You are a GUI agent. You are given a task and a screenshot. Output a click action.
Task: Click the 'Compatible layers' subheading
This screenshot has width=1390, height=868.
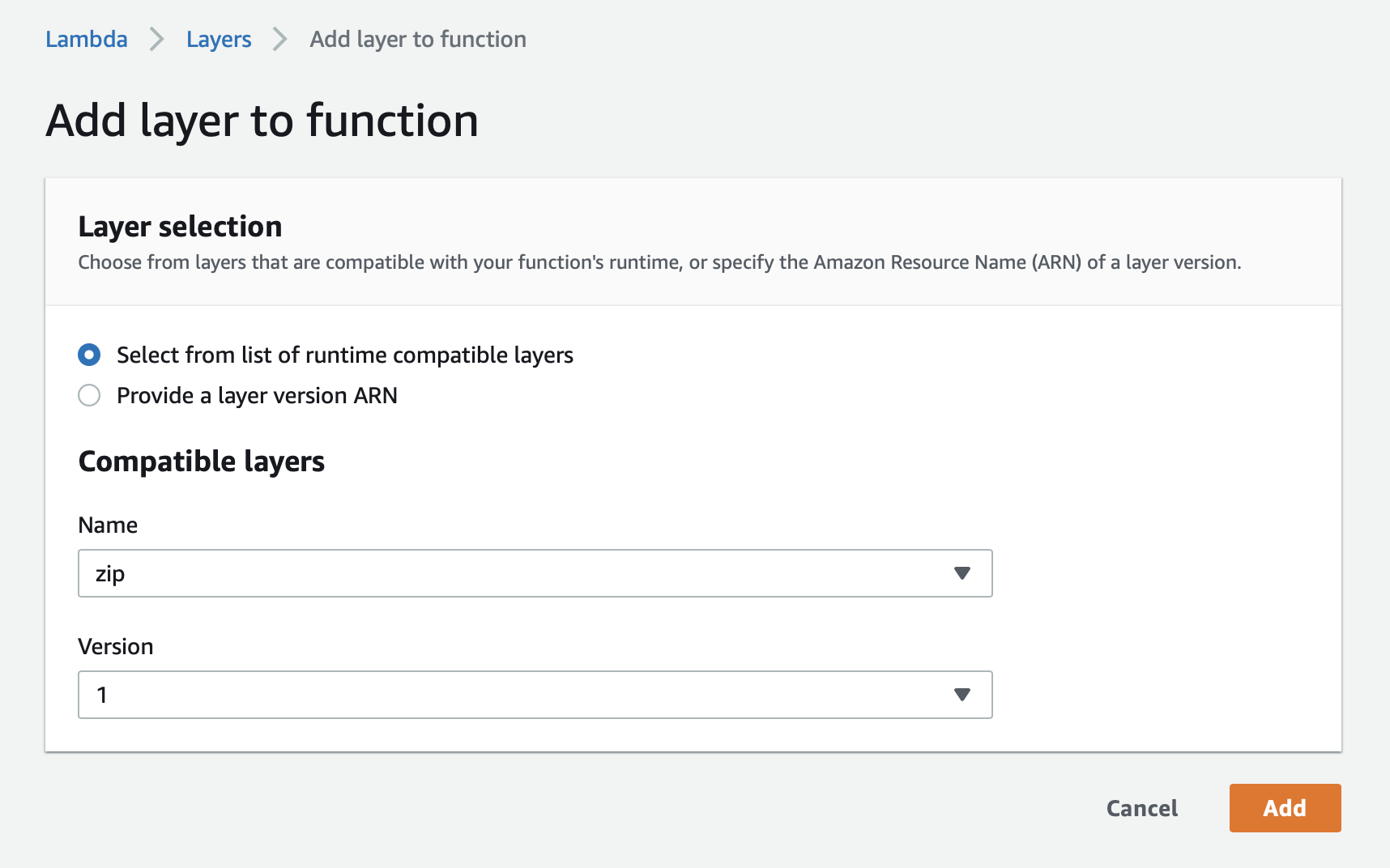coord(202,462)
